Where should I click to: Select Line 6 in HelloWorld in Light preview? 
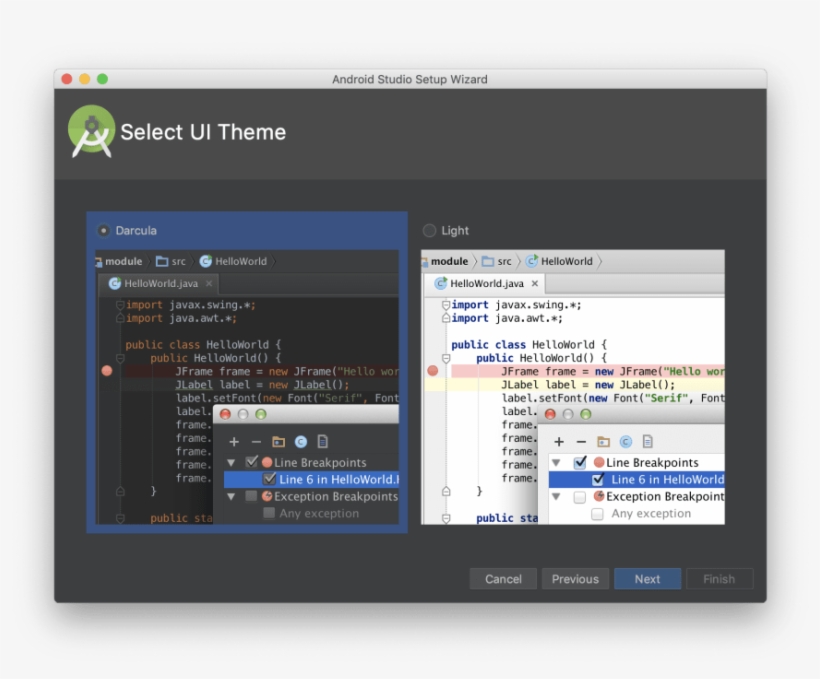[666, 480]
